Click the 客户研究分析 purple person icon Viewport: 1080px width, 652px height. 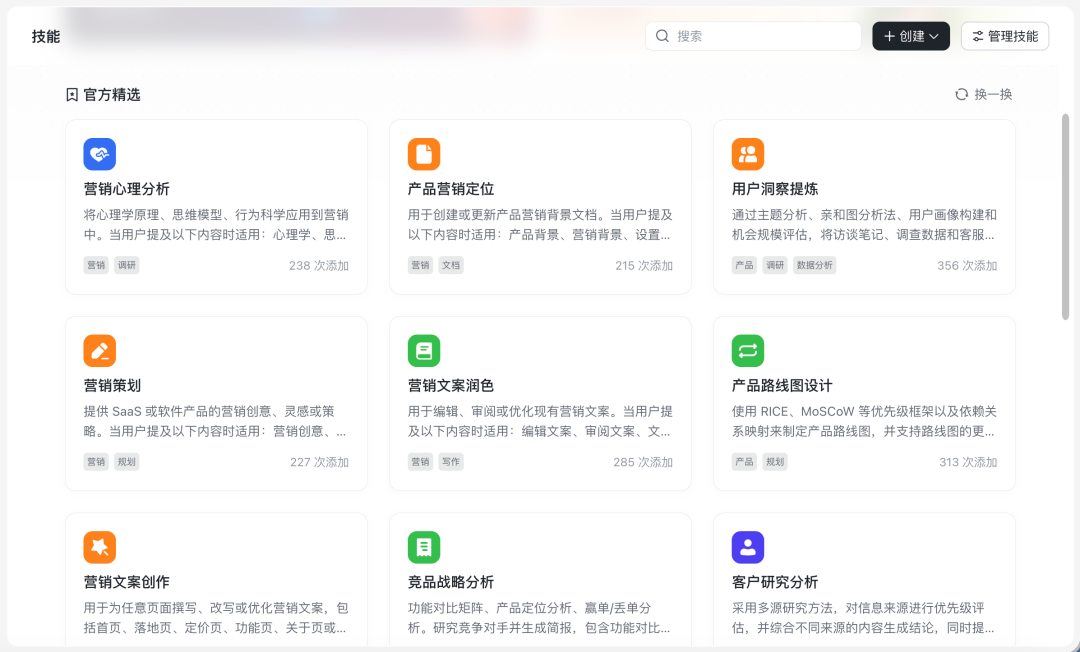click(x=747, y=547)
